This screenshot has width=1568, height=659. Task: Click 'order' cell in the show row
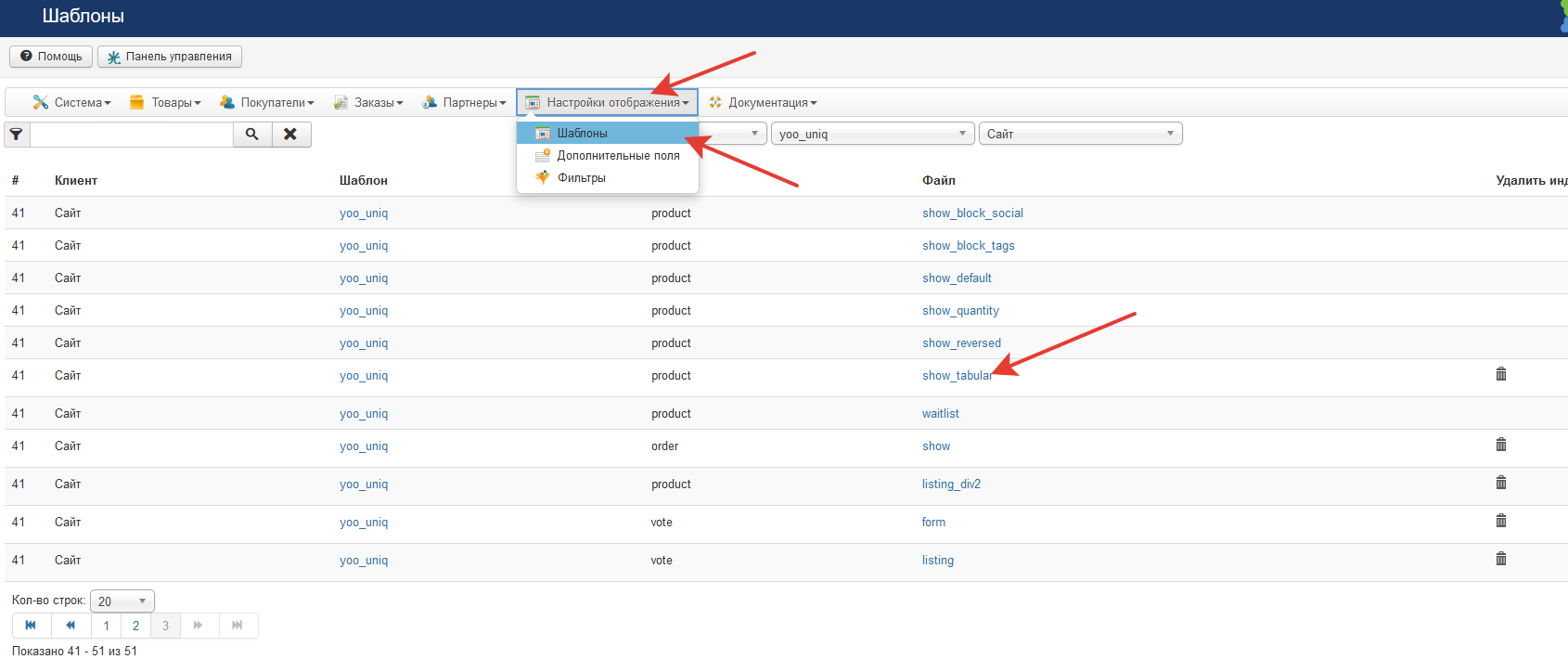pyautogui.click(x=664, y=446)
